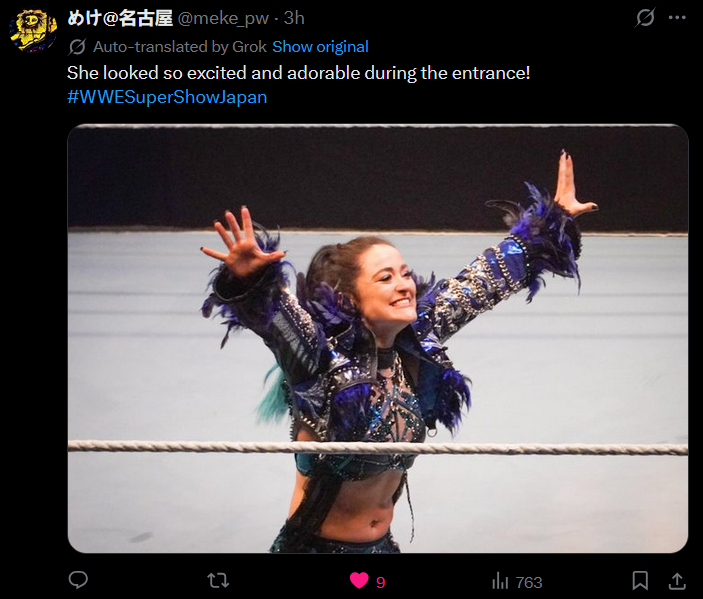The image size is (703, 599).
Task: Click the translated tweet text body
Action: [299, 73]
